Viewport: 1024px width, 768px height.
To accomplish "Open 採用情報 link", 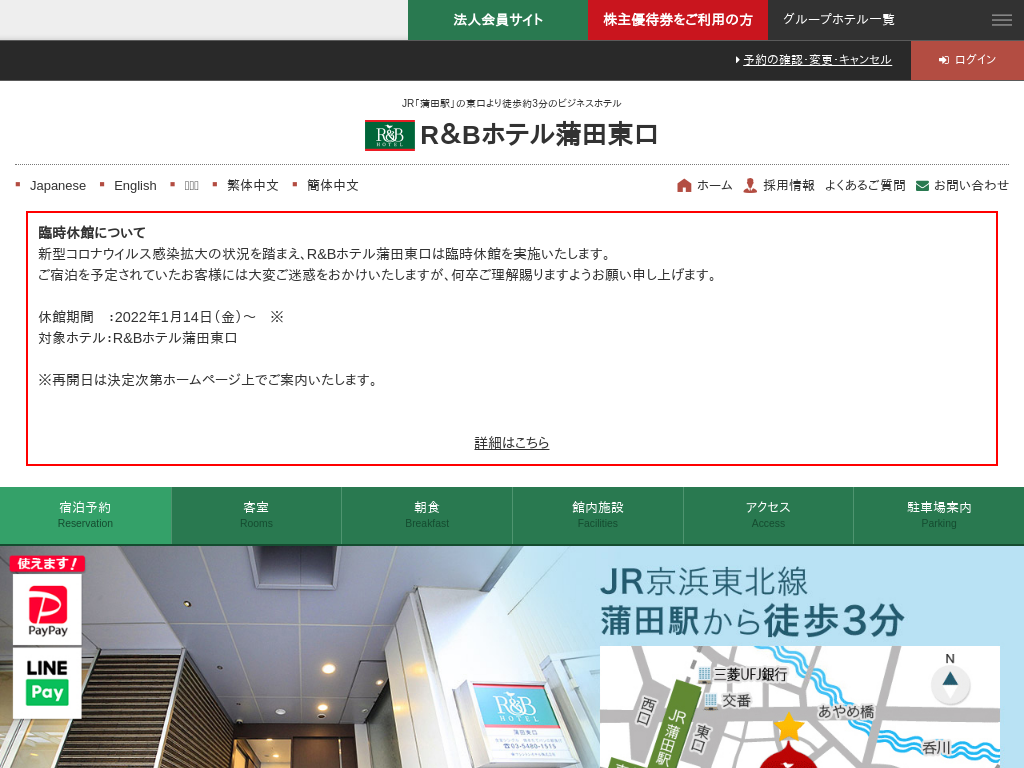I will 789,185.
